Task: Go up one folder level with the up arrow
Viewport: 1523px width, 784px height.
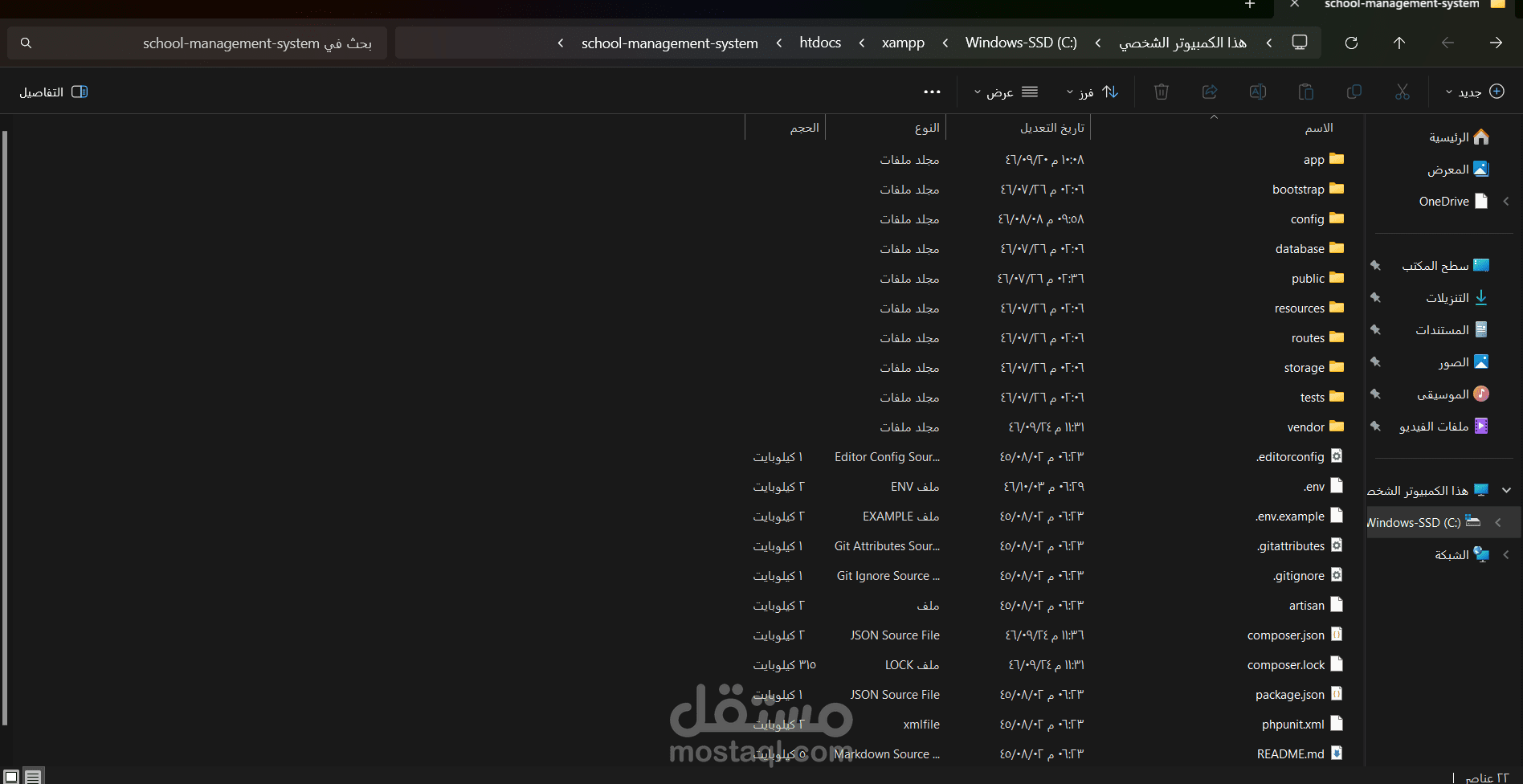Action: coord(1399,43)
